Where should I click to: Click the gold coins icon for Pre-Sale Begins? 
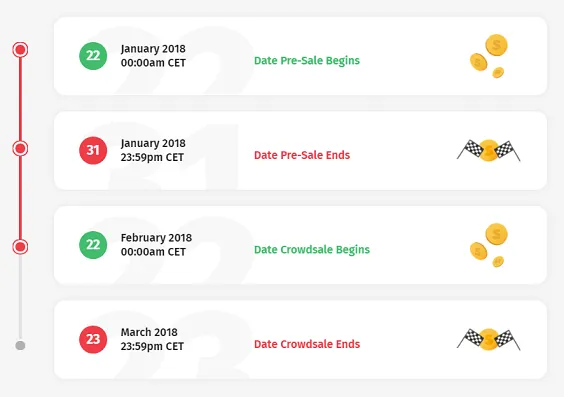coord(489,56)
